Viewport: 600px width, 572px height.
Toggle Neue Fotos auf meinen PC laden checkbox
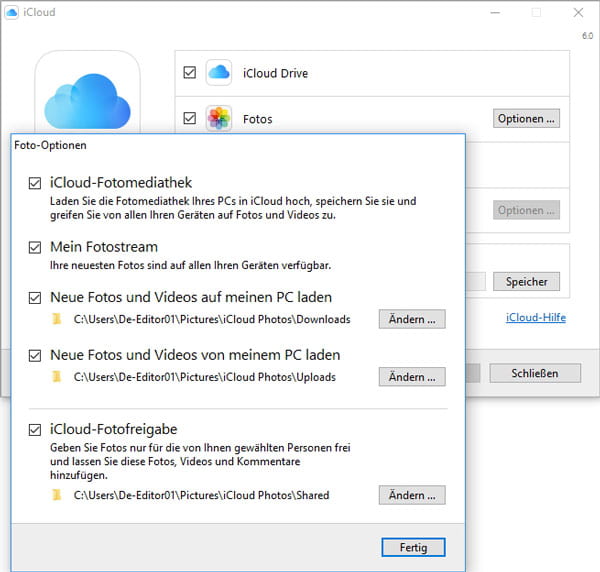point(35,298)
